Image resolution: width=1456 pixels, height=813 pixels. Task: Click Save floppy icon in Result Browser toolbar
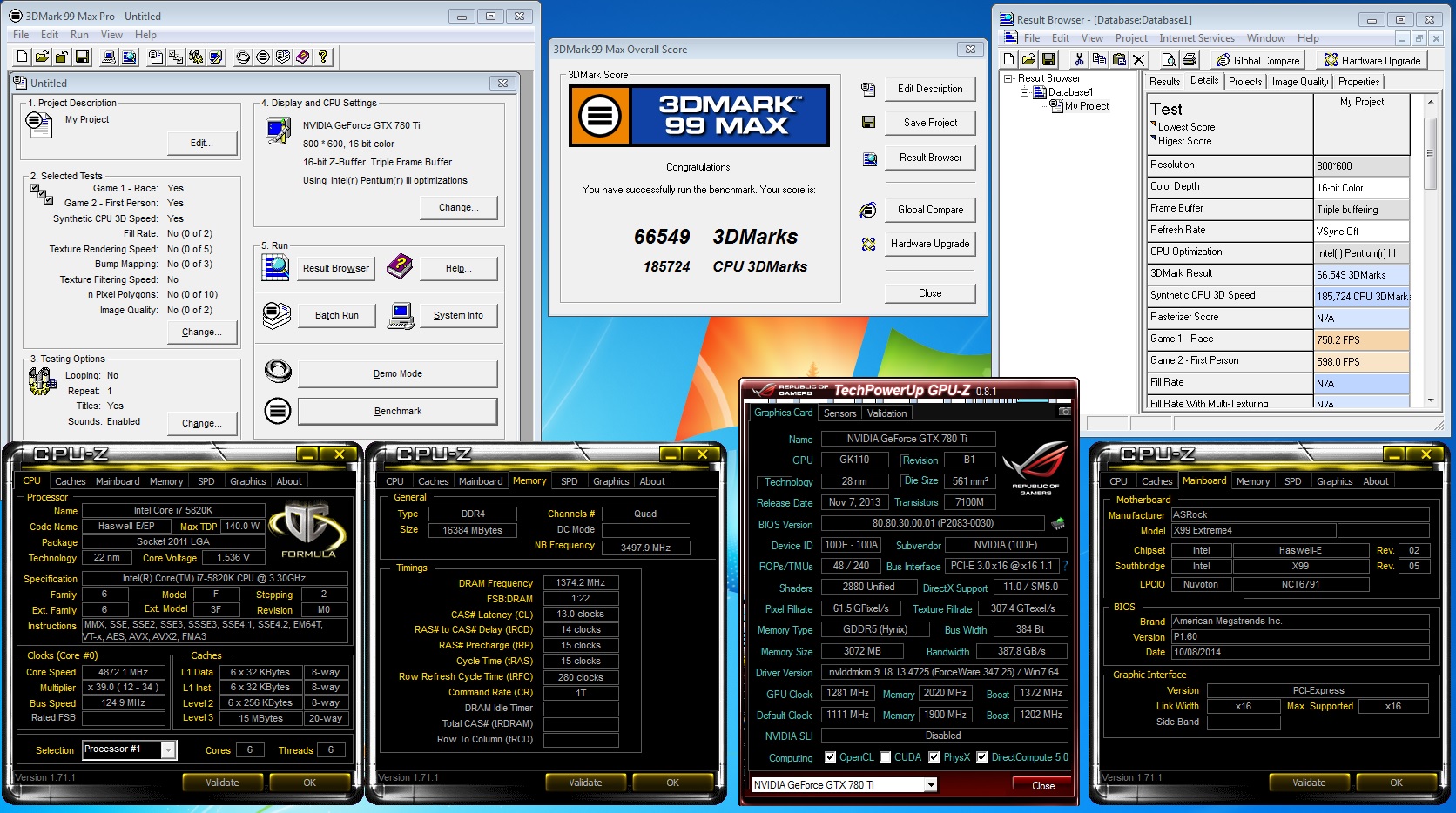[1048, 59]
